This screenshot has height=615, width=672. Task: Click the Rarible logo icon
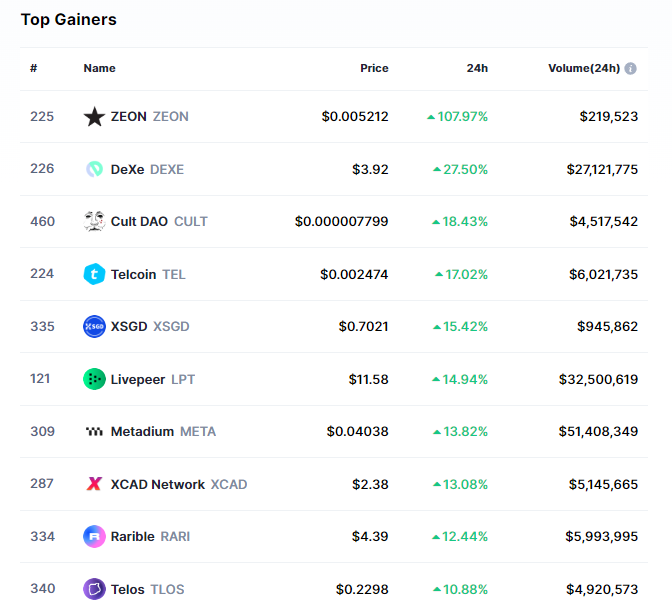point(94,537)
